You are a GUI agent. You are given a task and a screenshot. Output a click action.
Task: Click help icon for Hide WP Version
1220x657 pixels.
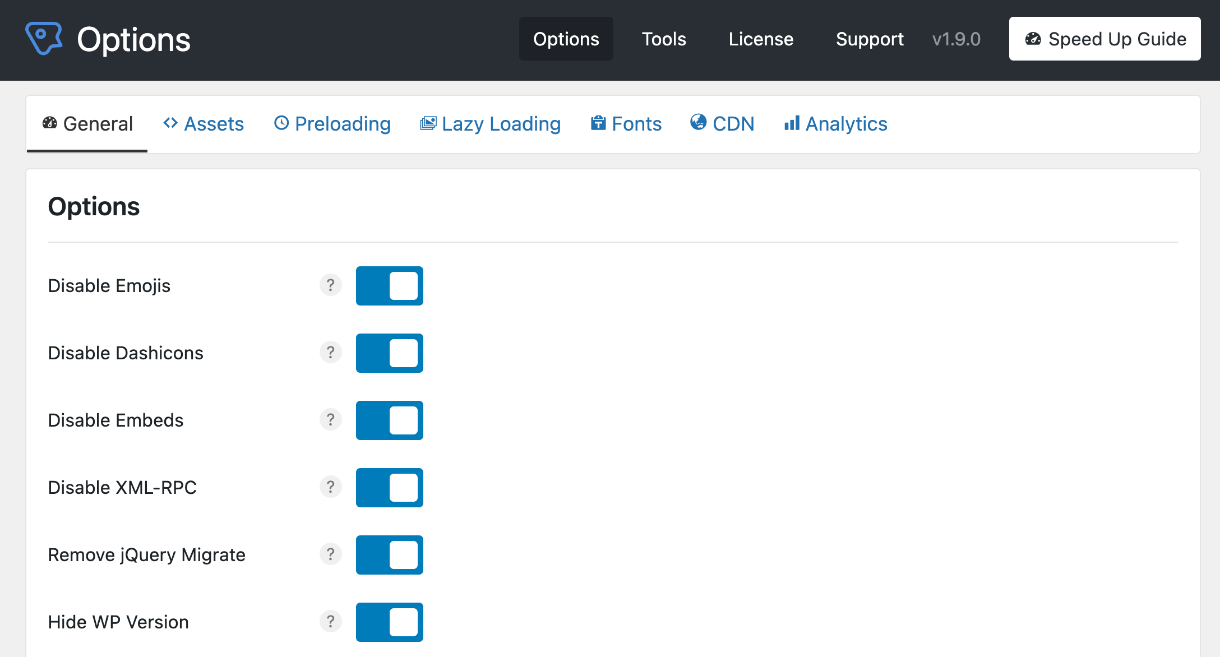pyautogui.click(x=331, y=621)
